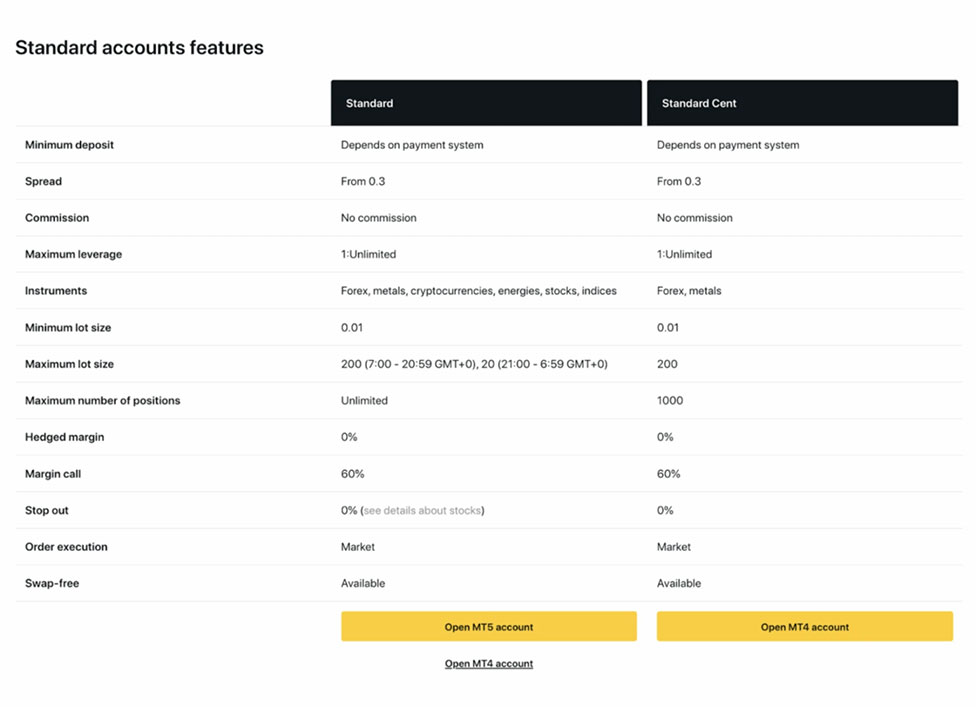Open the see details about stocks link
Image resolution: width=976 pixels, height=707 pixels.
pos(422,511)
